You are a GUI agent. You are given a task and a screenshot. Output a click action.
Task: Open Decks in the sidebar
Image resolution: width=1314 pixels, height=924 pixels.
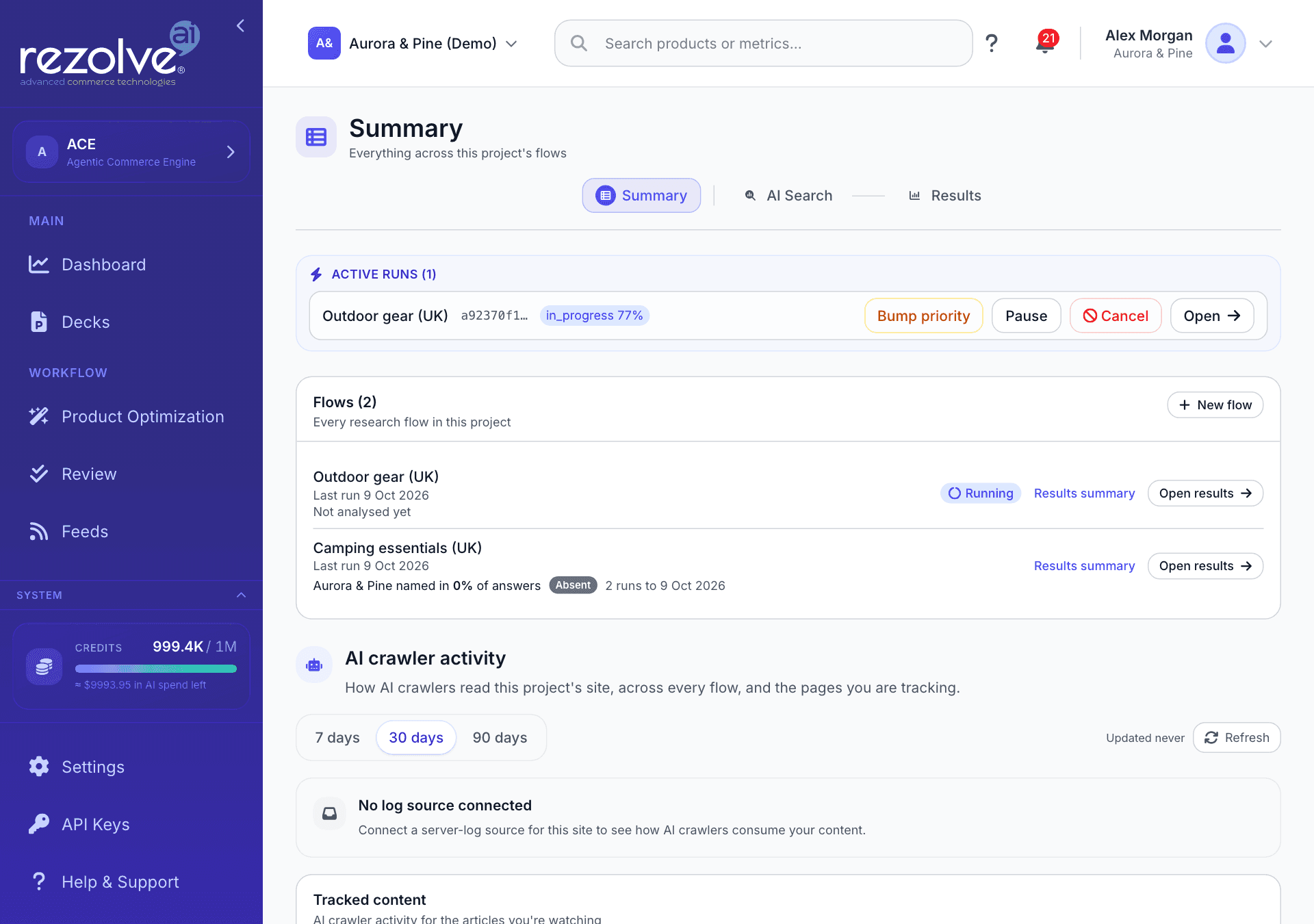pos(131,322)
